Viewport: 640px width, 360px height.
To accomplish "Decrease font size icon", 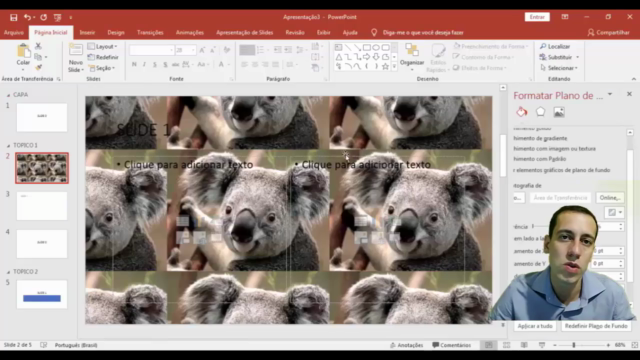I will coord(213,50).
